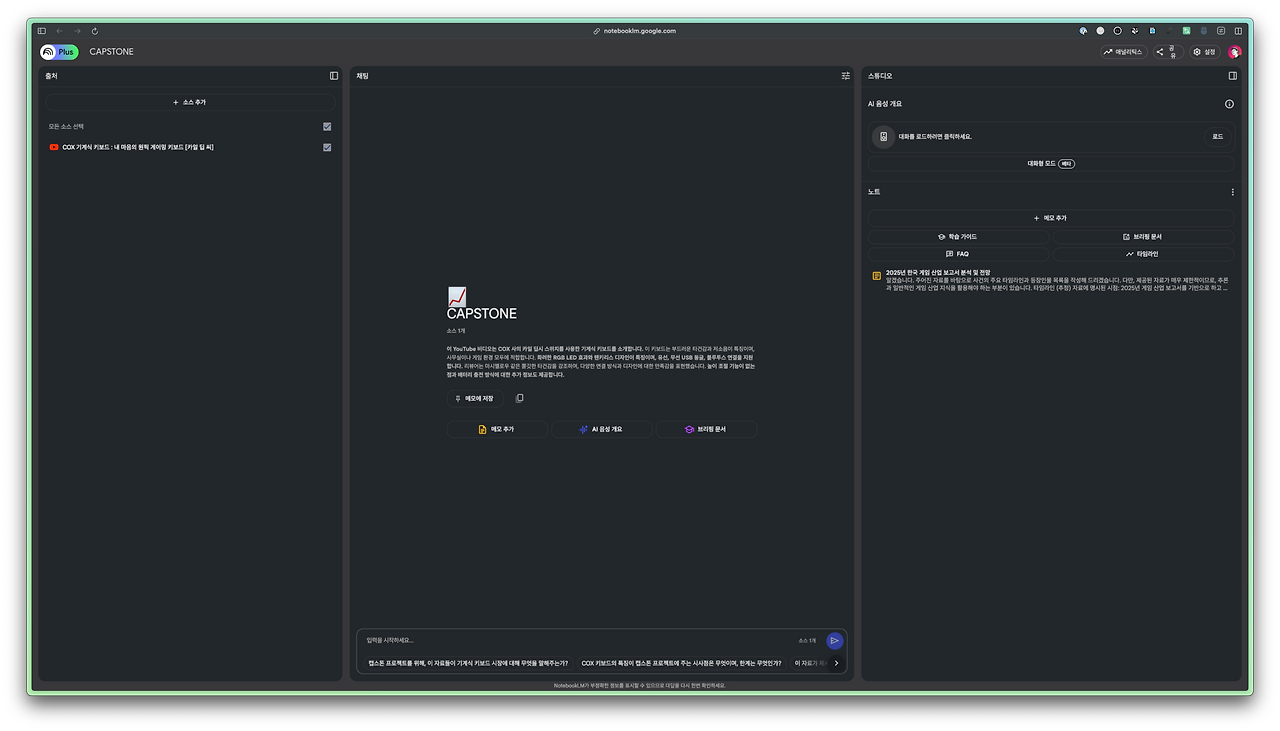Select the suggestion starting with 캡스톤 프로젝트를 위해

[x=468, y=663]
